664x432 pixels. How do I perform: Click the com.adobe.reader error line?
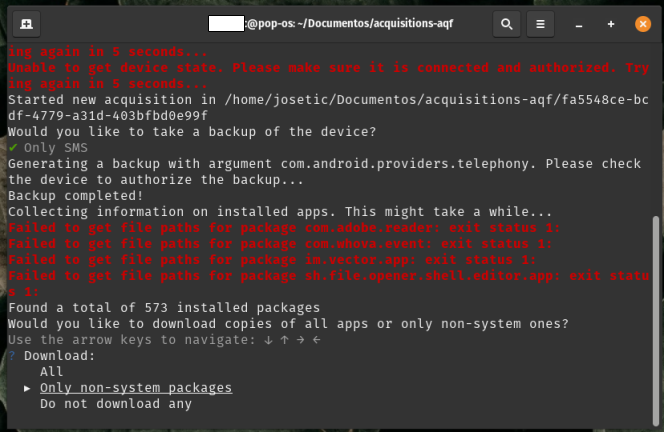point(283,228)
